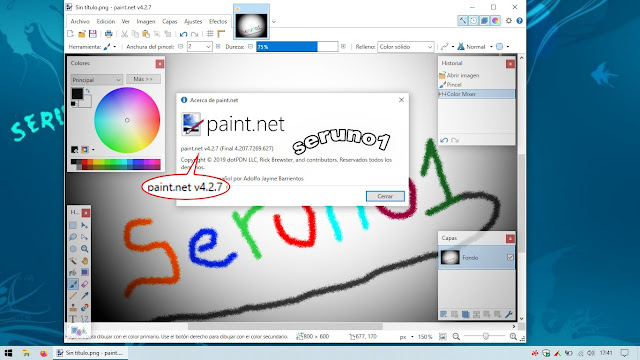The image size is (640, 360).
Task: Toggle rulers display
Action: (221, 34)
